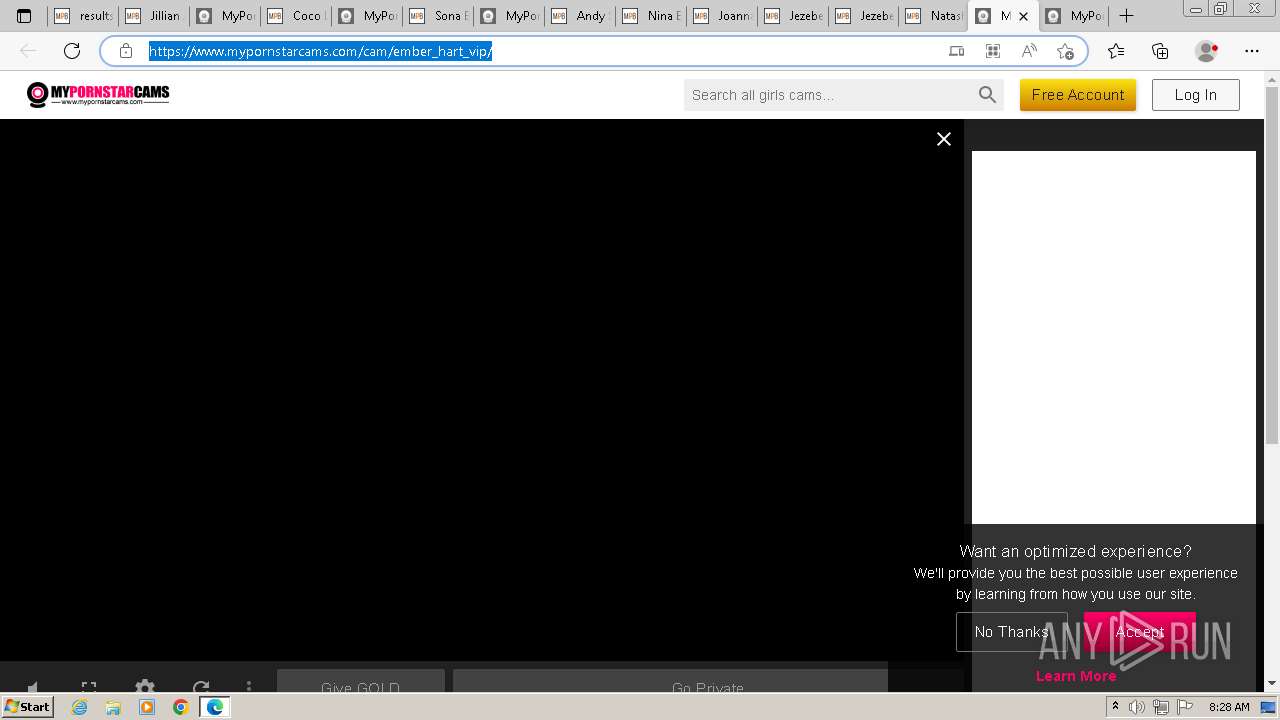1280x720 pixels.
Task: Open the player more options dots
Action: (x=249, y=688)
